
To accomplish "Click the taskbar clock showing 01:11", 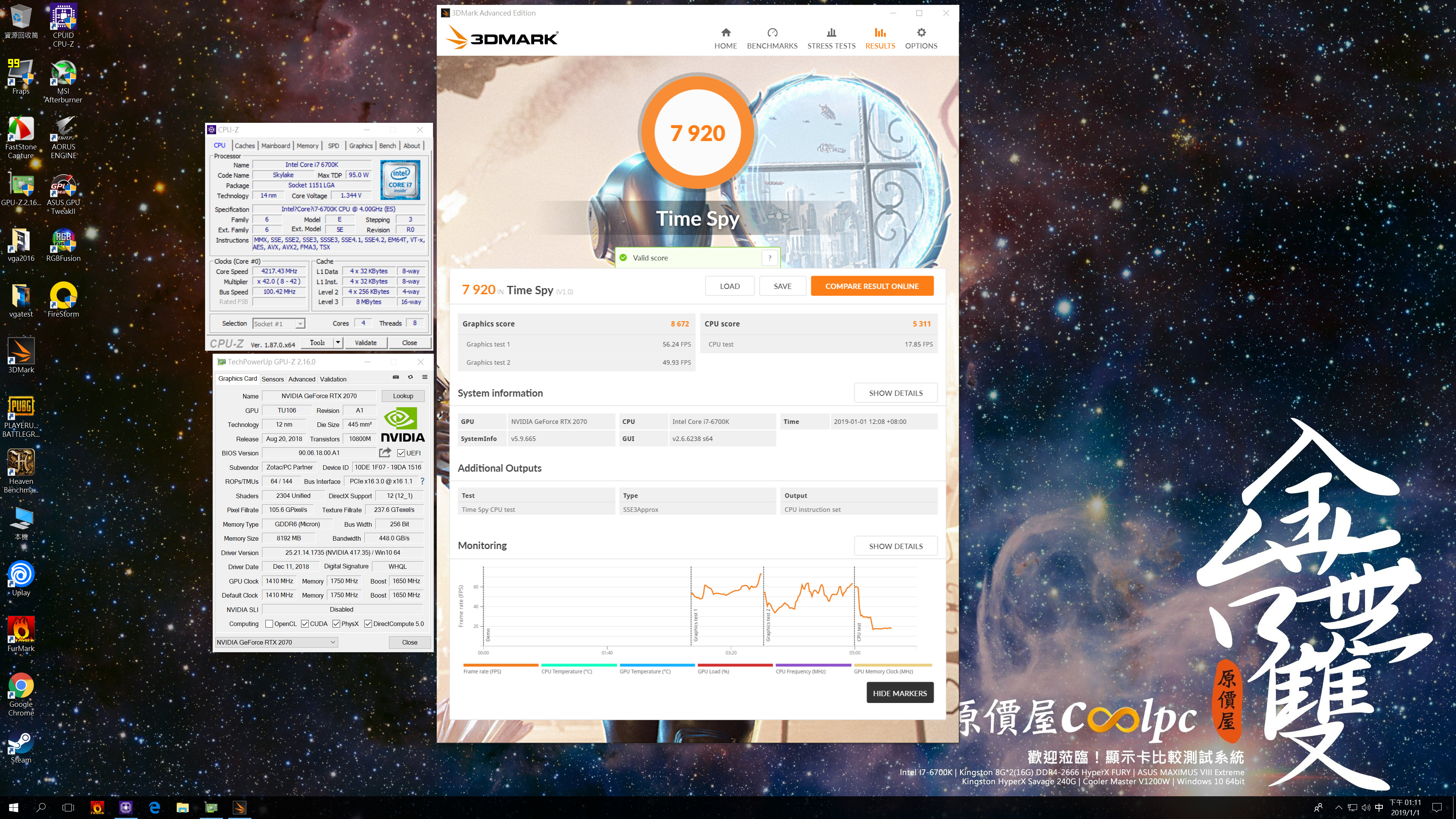I will (1405, 808).
